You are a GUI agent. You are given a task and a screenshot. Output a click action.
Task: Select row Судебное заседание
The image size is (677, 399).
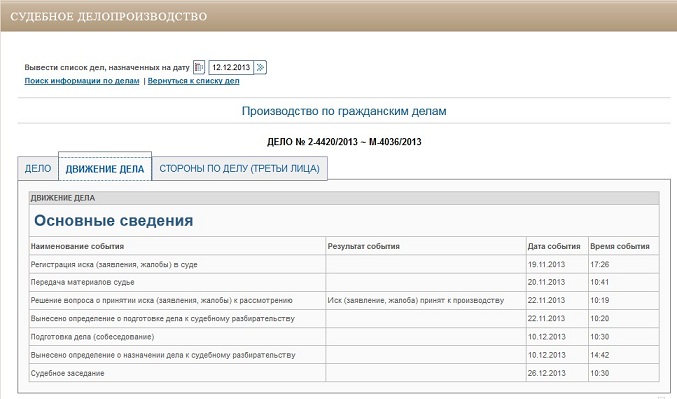[x=344, y=373]
